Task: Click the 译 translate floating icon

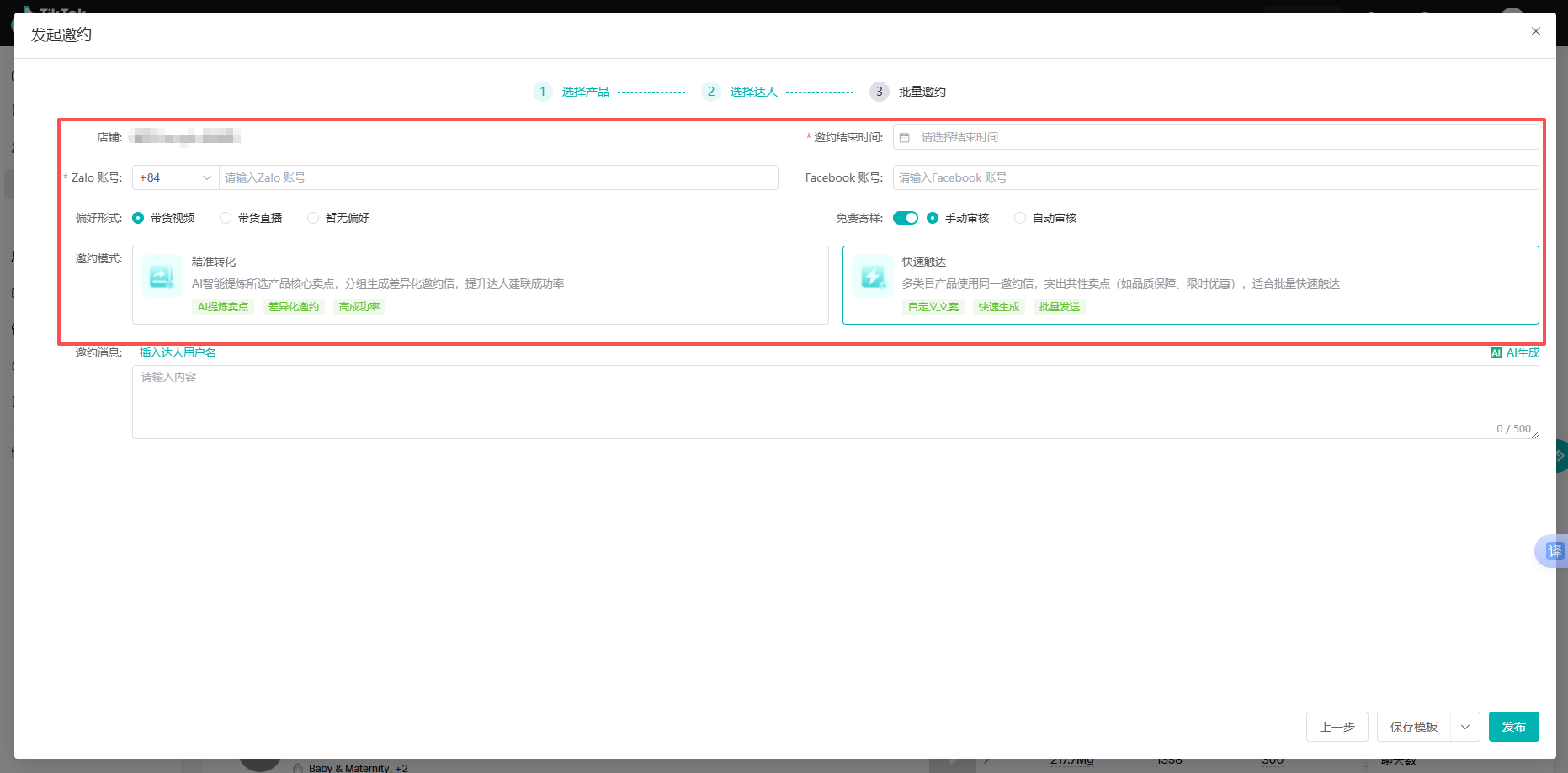Action: click(1555, 551)
